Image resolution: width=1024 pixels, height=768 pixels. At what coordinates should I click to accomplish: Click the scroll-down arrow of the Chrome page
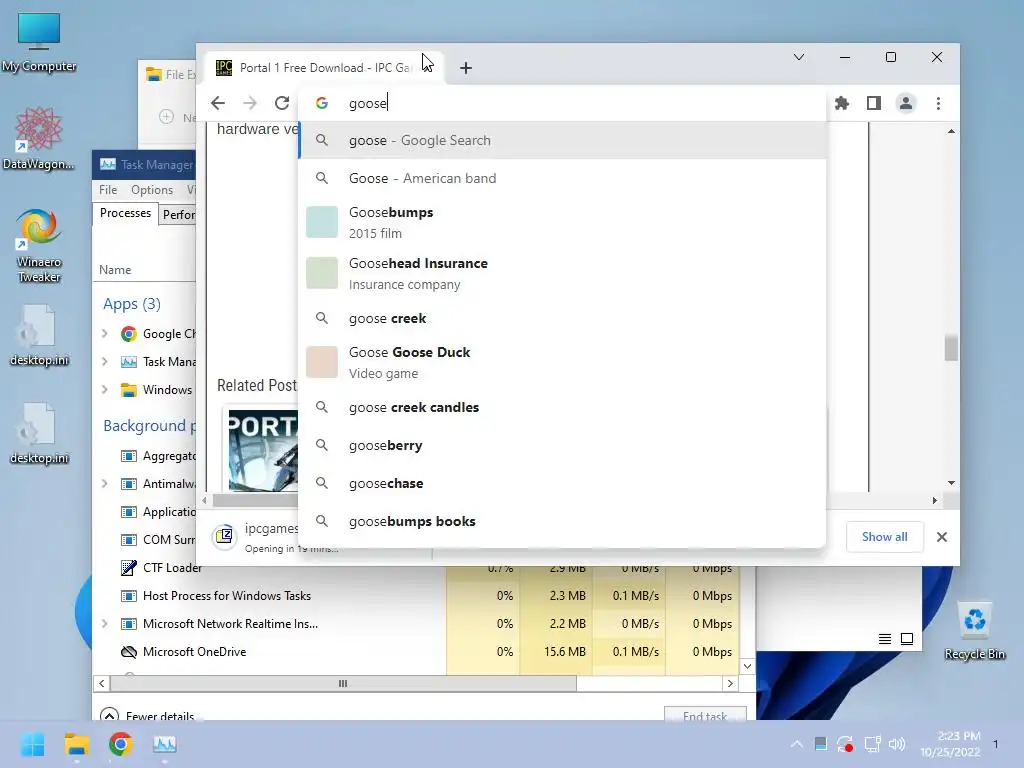951,483
